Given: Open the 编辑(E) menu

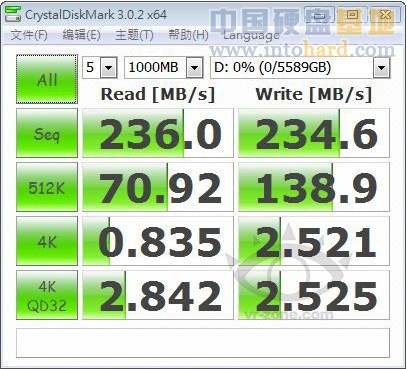Looking at the screenshot, I should tap(82, 35).
